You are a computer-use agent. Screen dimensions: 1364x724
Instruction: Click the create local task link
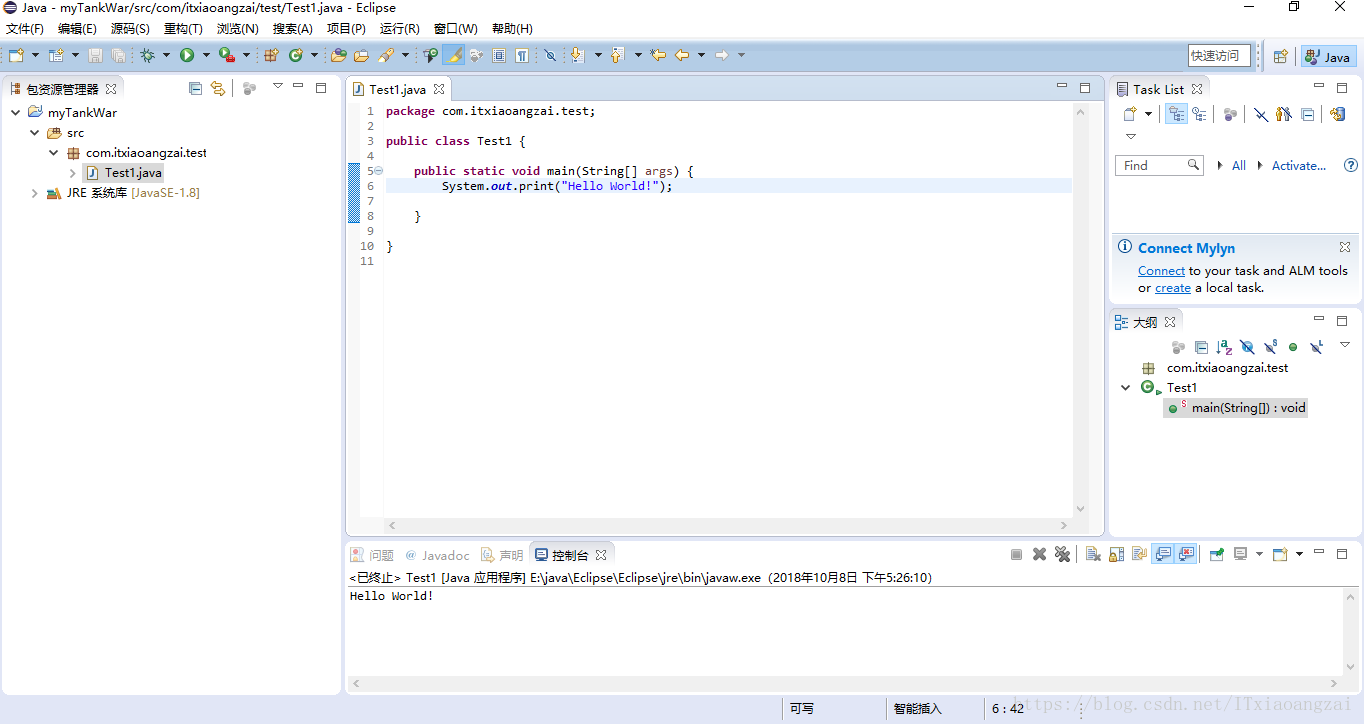(1173, 288)
